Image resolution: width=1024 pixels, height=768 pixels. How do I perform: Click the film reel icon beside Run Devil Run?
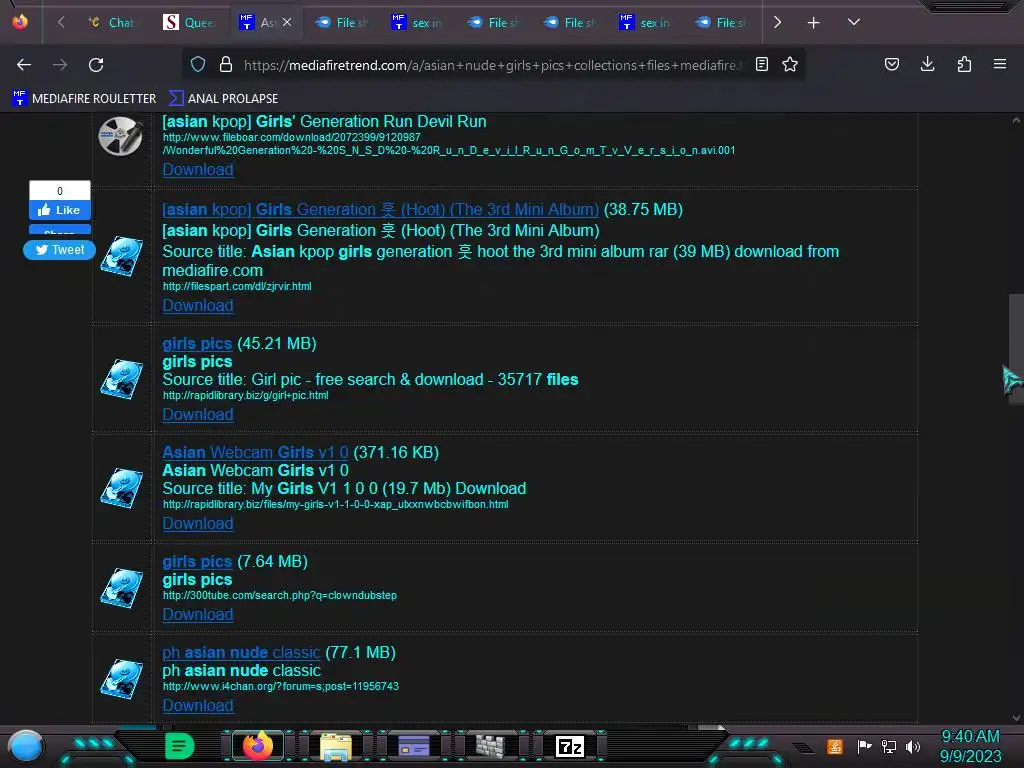[x=121, y=136]
